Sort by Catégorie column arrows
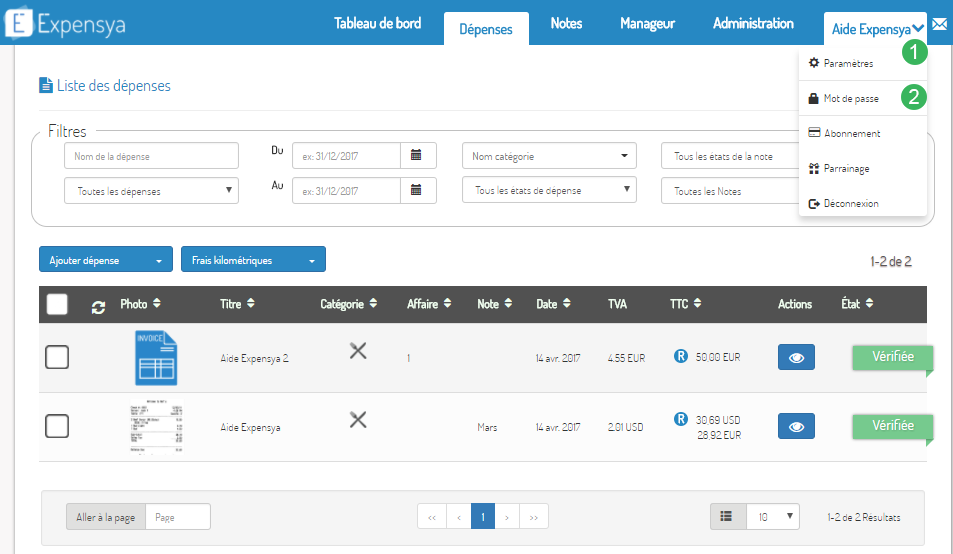This screenshot has height=554, width=953. 373,303
